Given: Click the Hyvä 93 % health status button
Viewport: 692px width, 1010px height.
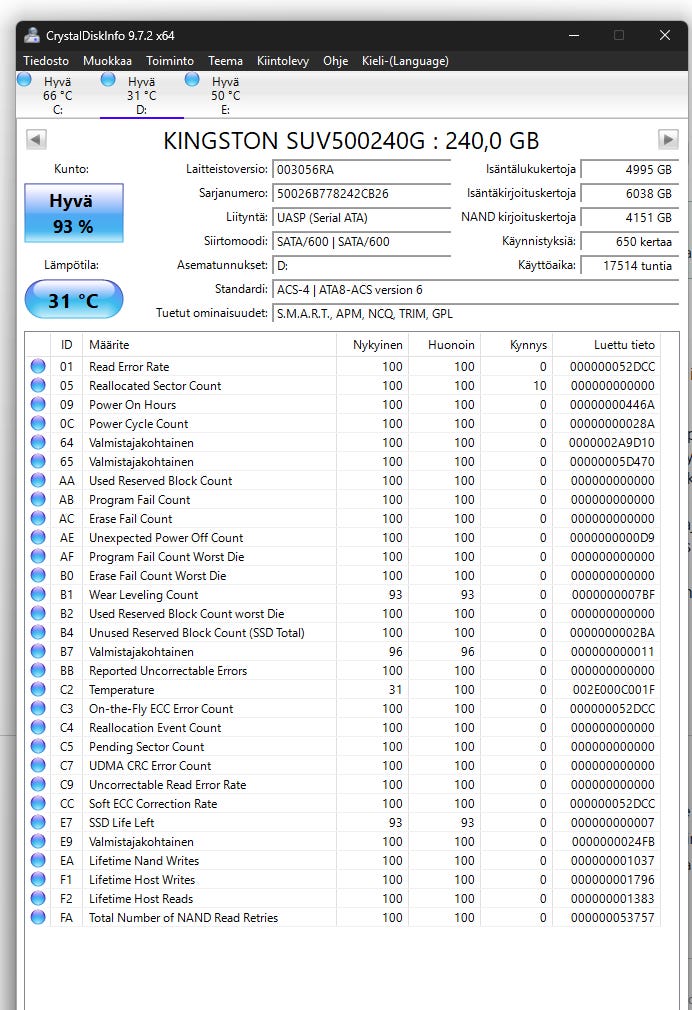Looking at the screenshot, I should tap(73, 213).
